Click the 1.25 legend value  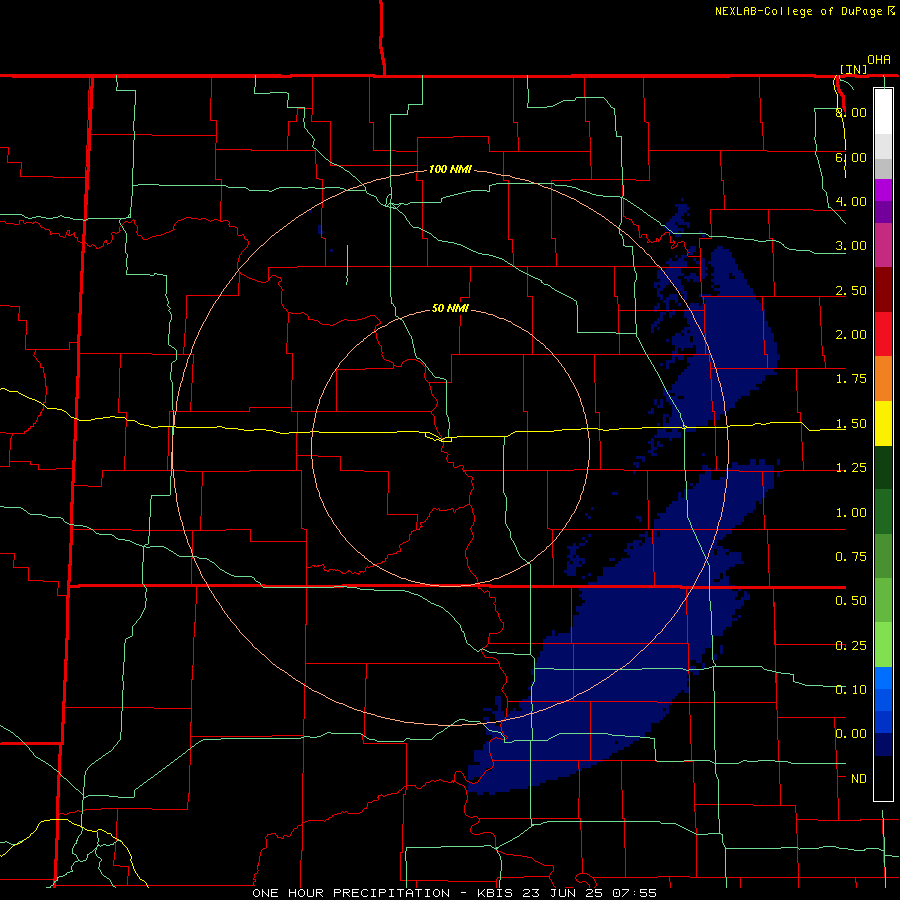click(851, 468)
